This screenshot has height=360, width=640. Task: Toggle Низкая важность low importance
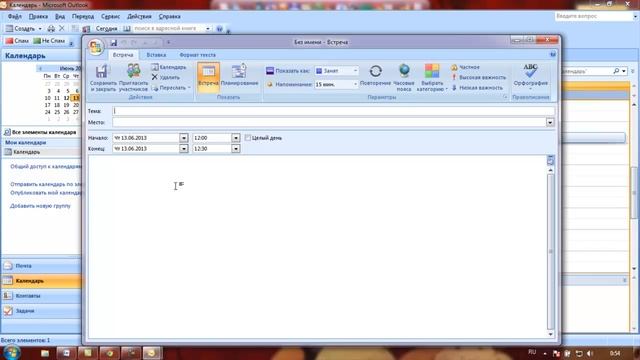pyautogui.click(x=477, y=88)
